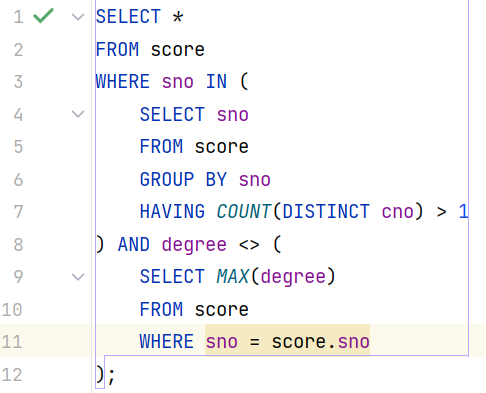Screen dimensions: 486x393
Task: Click the 'IN' keyword on line 3
Action: point(217,82)
